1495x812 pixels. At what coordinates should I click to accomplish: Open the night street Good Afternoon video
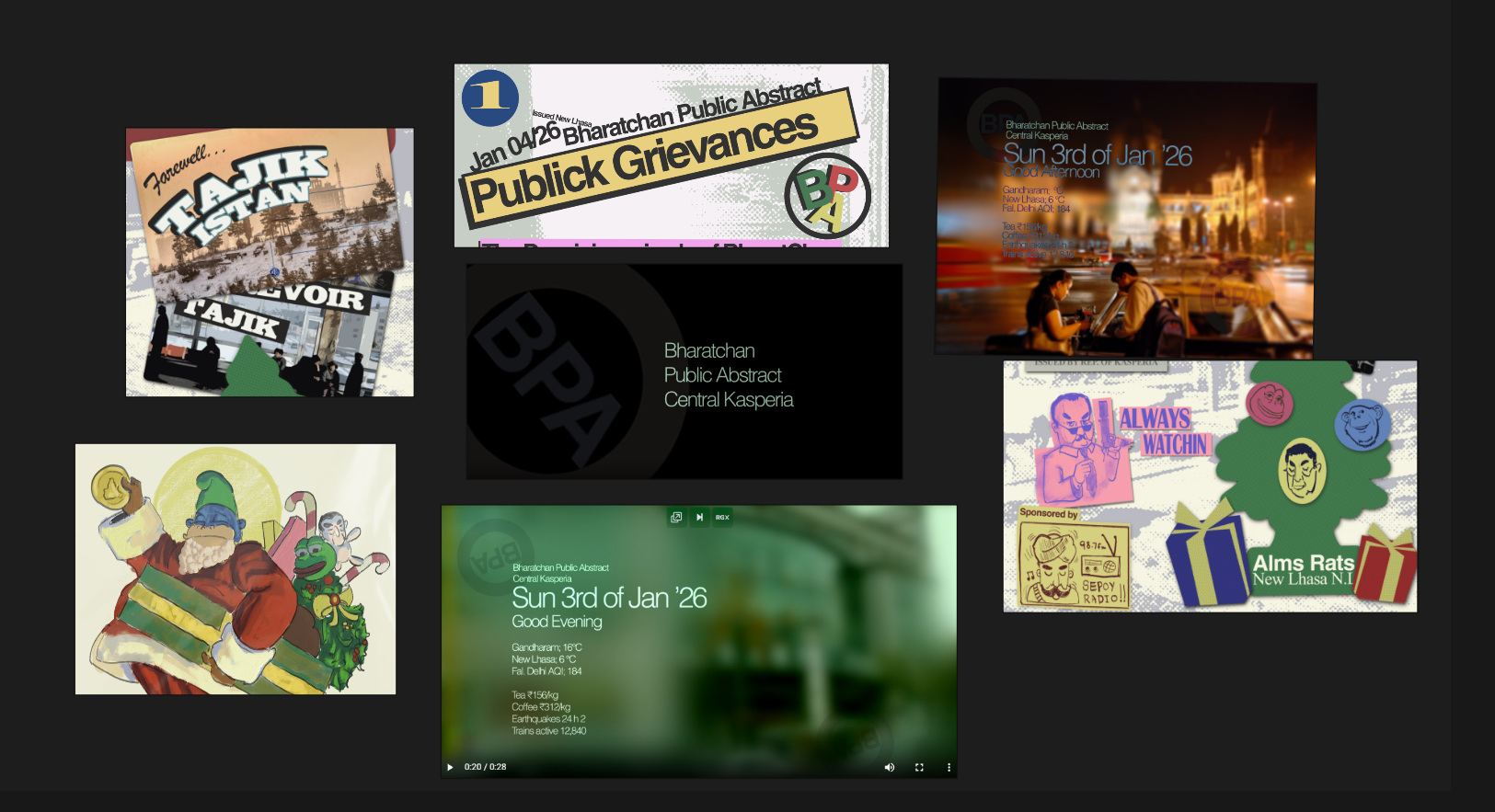tap(1125, 218)
